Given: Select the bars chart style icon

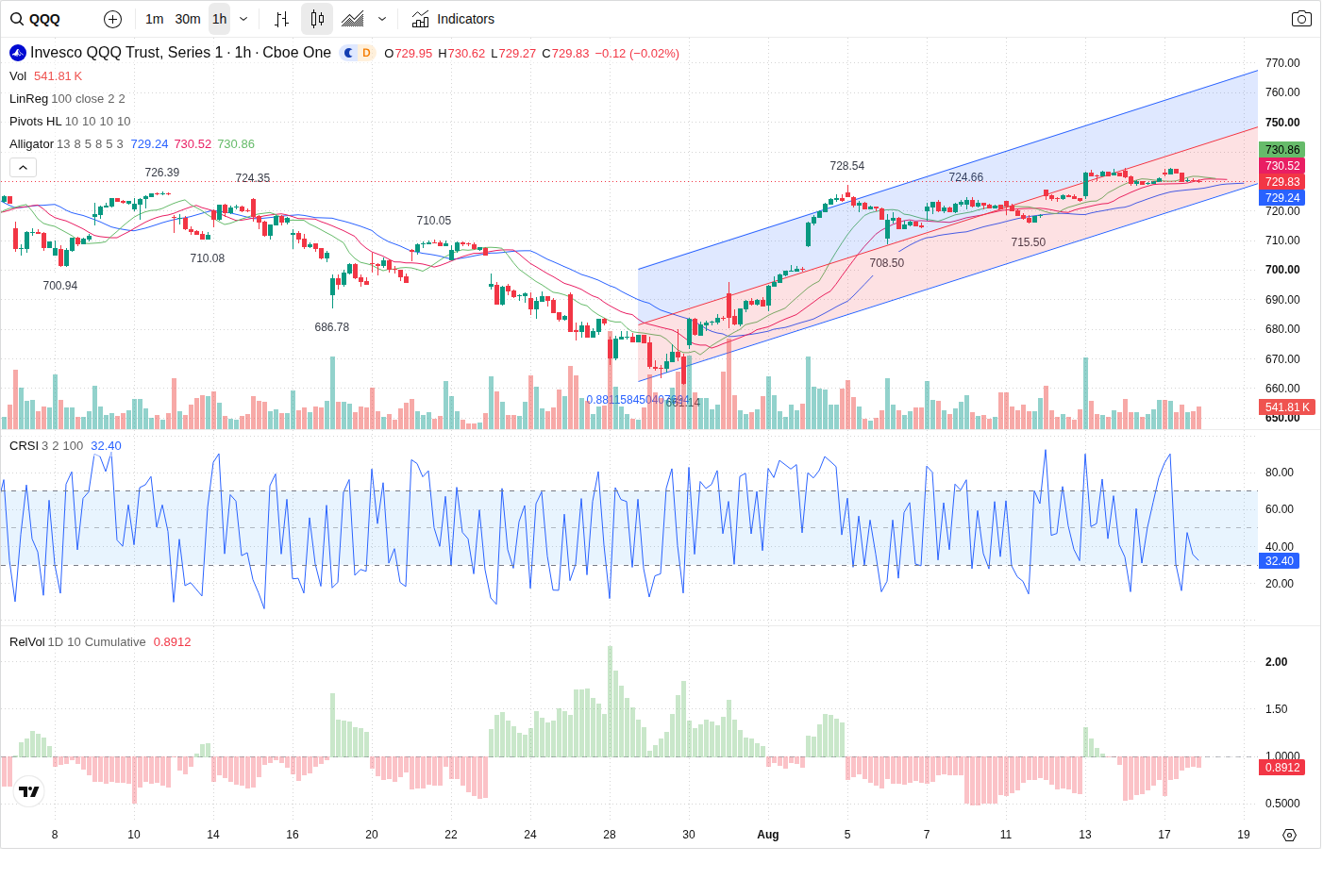Looking at the screenshot, I should (281, 19).
